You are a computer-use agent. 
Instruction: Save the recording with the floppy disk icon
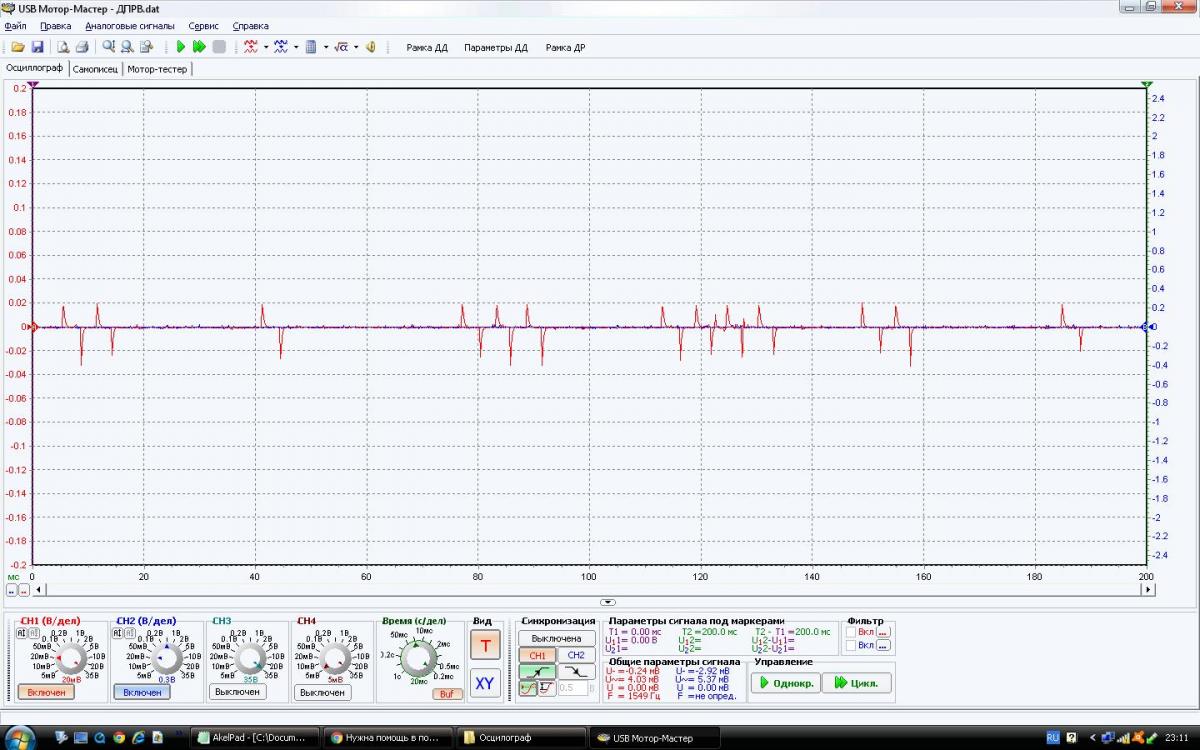(x=37, y=47)
